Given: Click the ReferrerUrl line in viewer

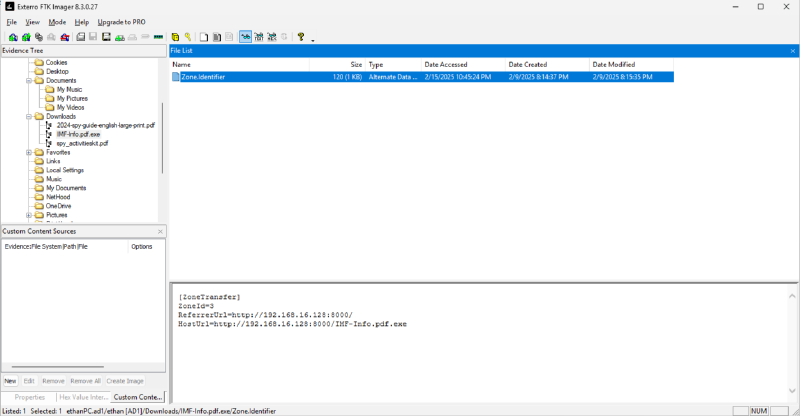Looking at the screenshot, I should click(265, 315).
